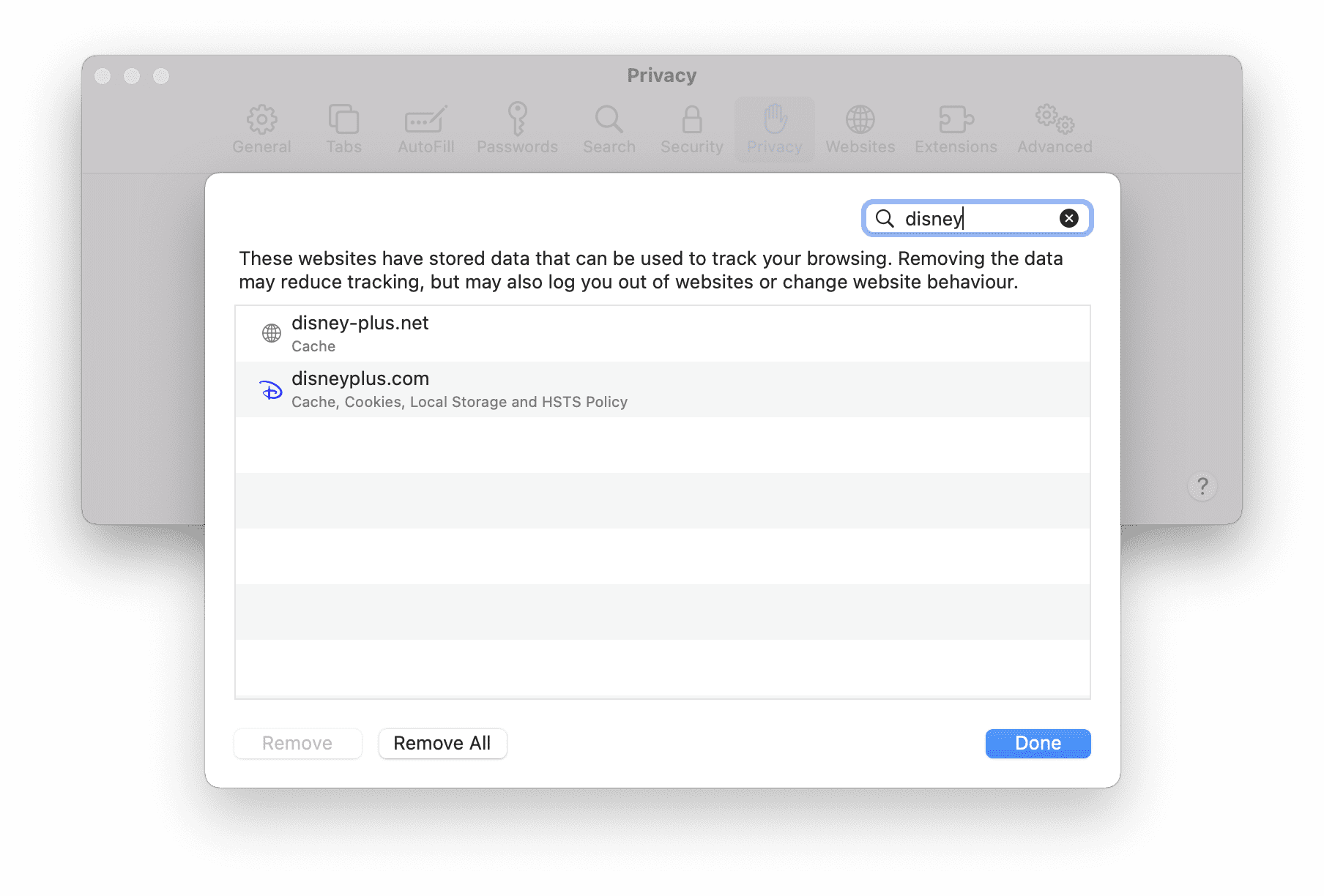Click the Remove button
This screenshot has width=1324, height=896.
pyautogui.click(x=297, y=743)
